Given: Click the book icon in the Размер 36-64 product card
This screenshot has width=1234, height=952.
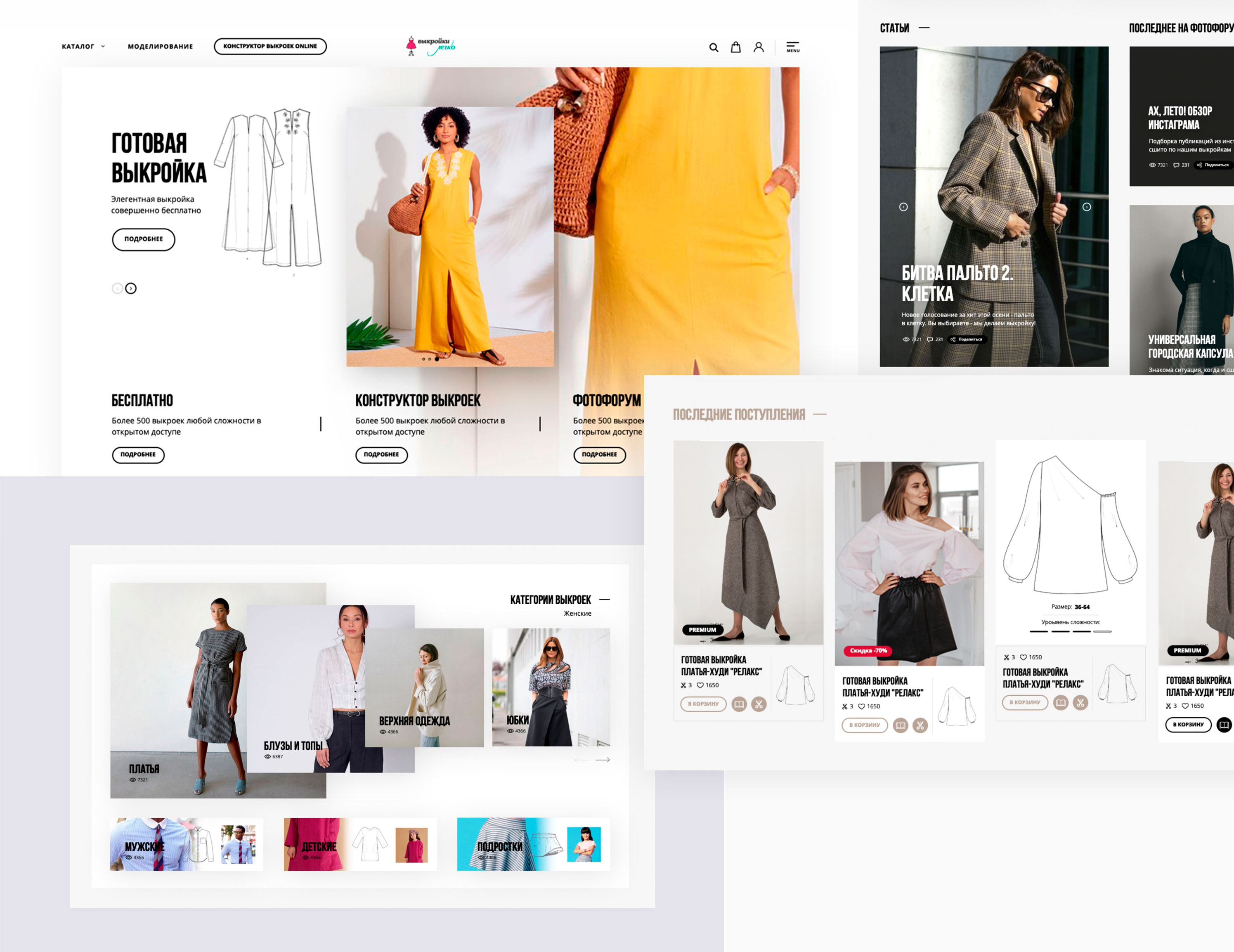Looking at the screenshot, I should 1061,702.
